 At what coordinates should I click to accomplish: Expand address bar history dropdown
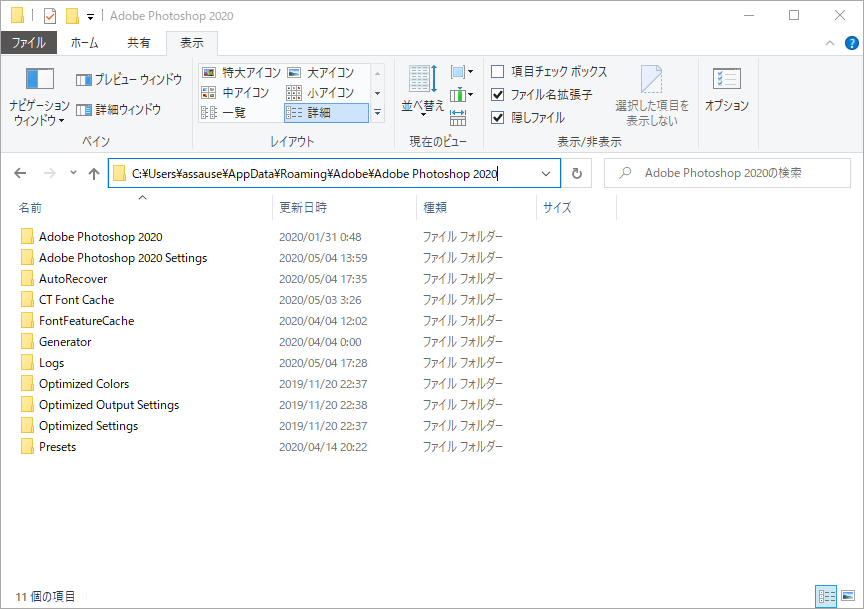pyautogui.click(x=546, y=174)
